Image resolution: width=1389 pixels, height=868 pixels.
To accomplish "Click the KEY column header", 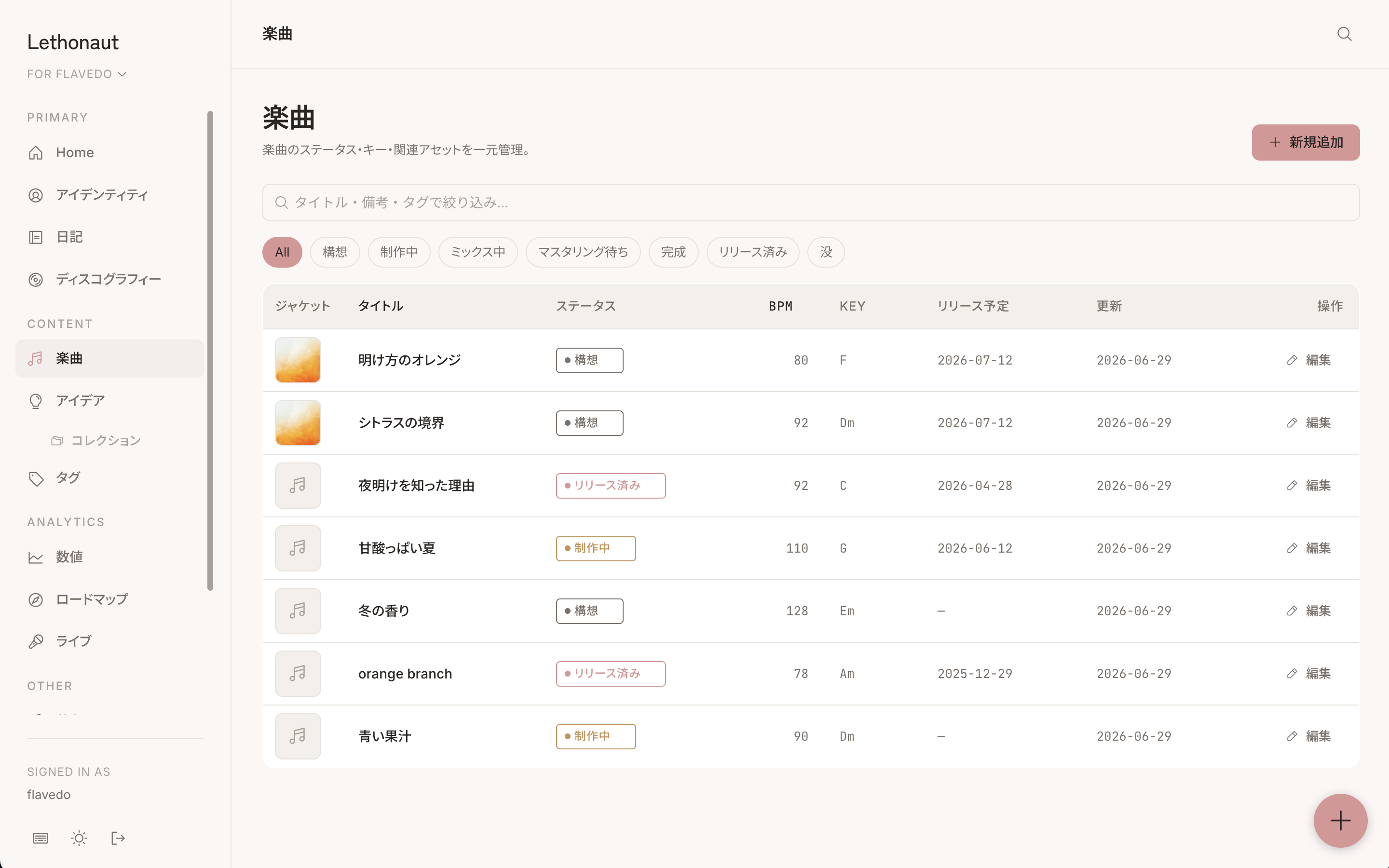I will [x=852, y=306].
